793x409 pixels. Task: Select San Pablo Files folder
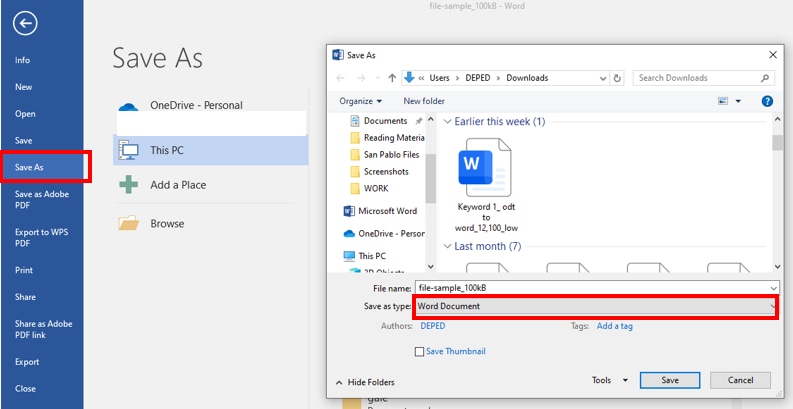click(x=387, y=155)
